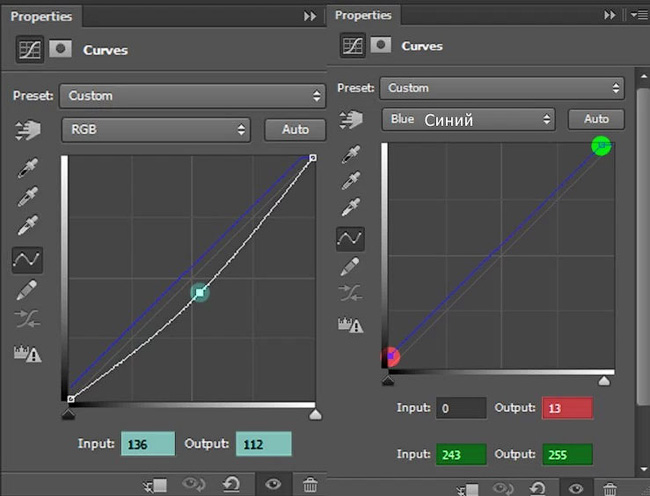This screenshot has height=496, width=650.
Task: Open the Preset Custom dropdown in left panel
Action: click(193, 96)
